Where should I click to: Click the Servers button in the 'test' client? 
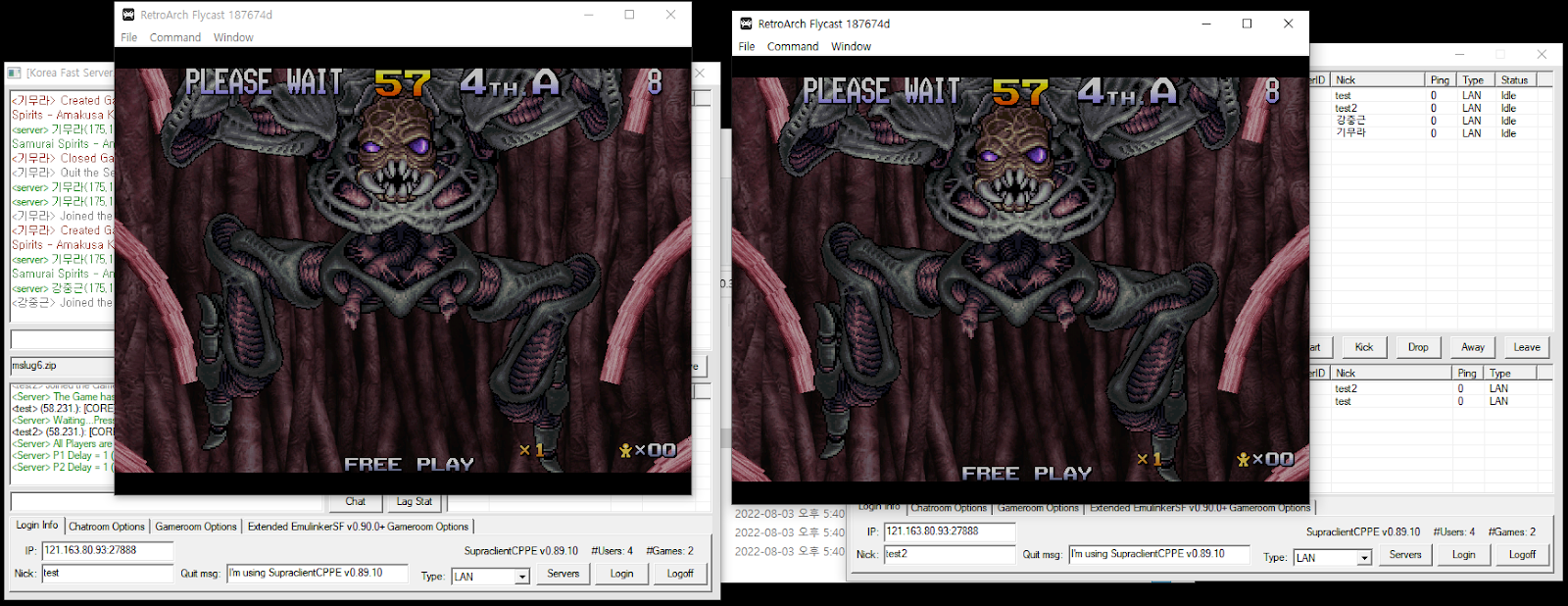tap(563, 574)
